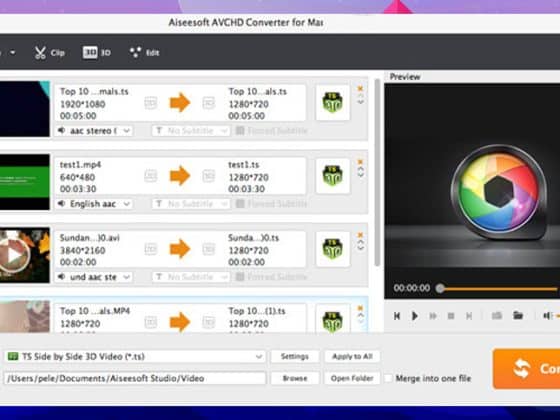The image size is (560, 420).
Task: Reorder the Top 10...mals.ts row with its arrows
Action: [360, 99]
